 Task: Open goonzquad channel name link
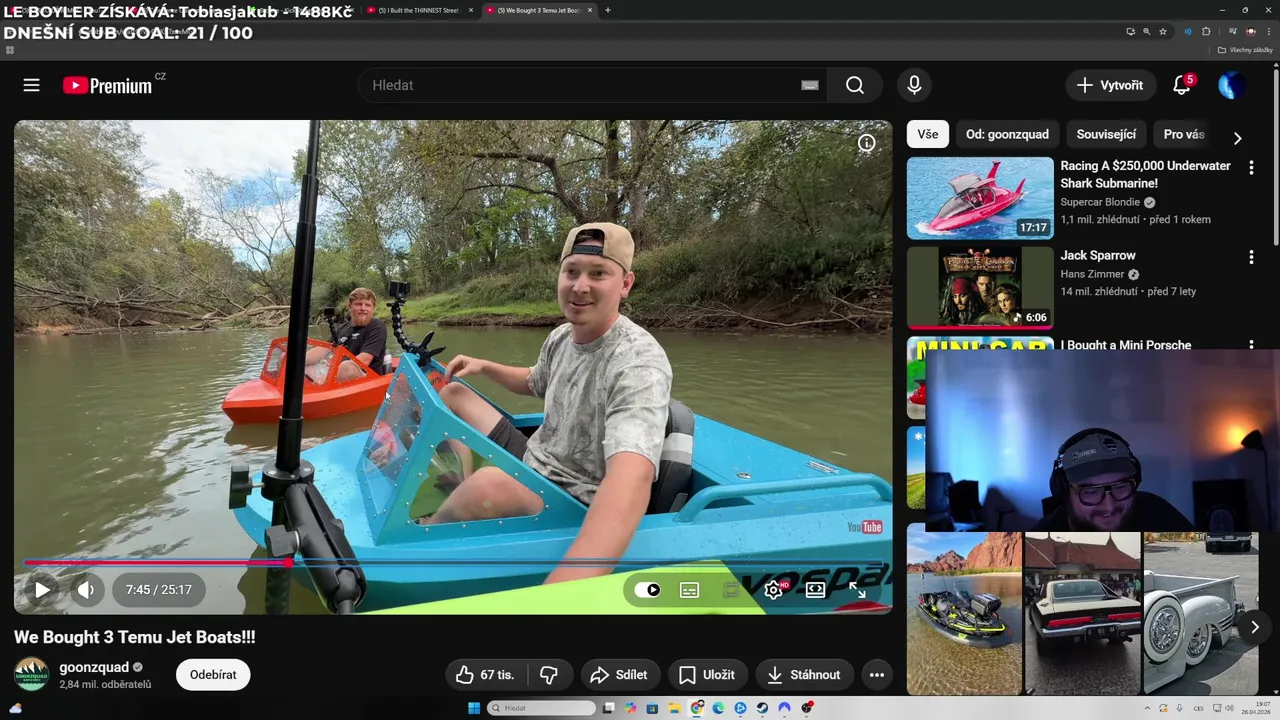click(94, 667)
